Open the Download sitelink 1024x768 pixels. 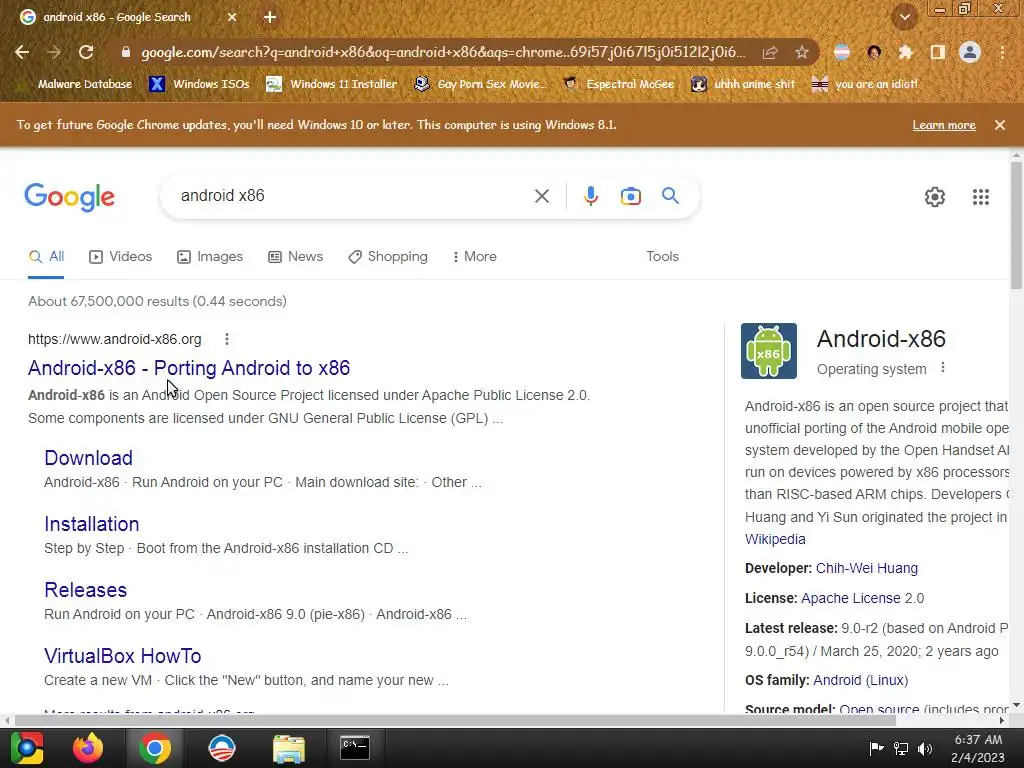point(88,458)
